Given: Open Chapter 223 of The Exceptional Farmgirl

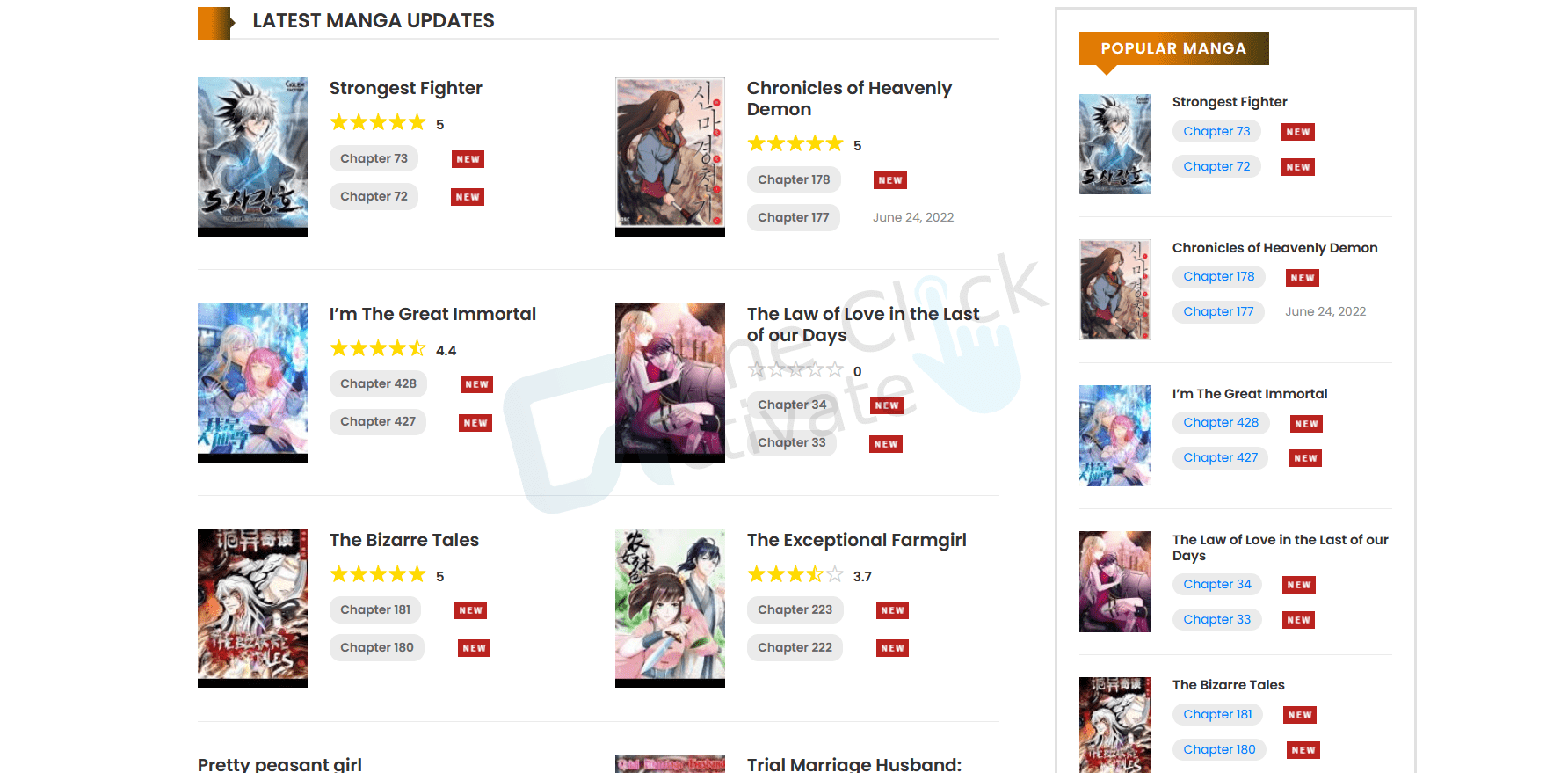Looking at the screenshot, I should click(795, 609).
